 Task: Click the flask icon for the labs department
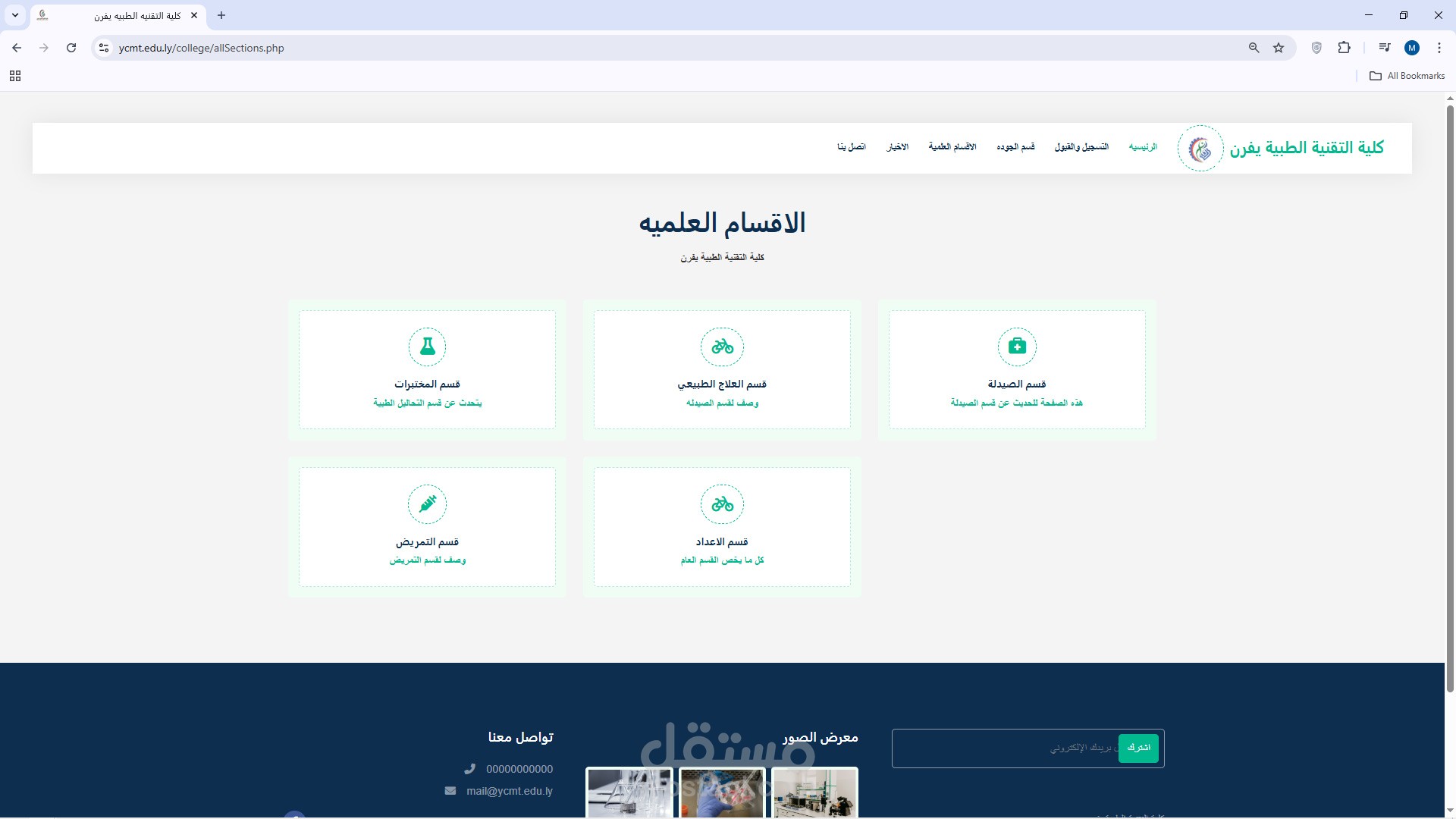(427, 347)
